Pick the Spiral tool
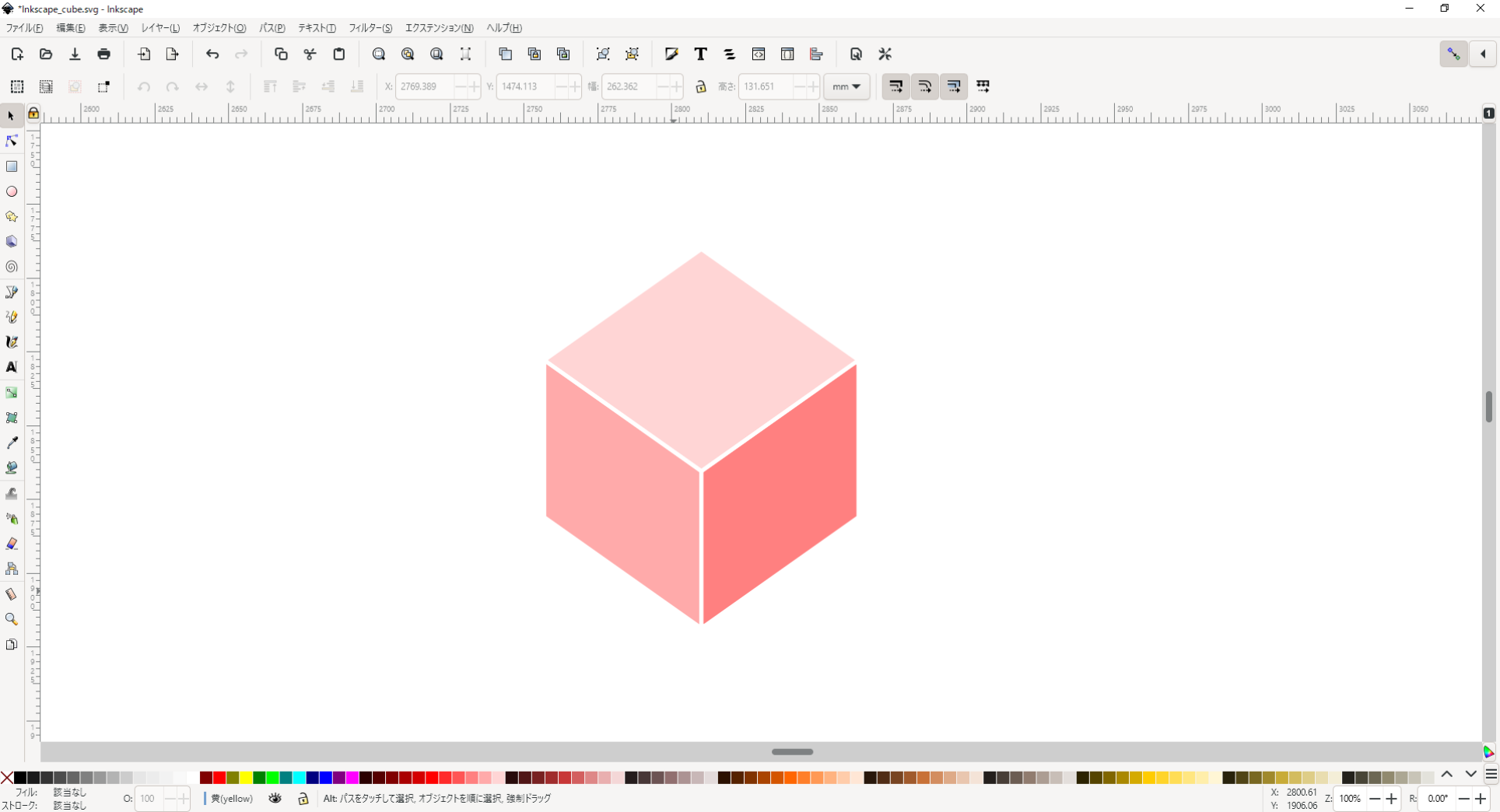The width and height of the screenshot is (1500, 812). (x=11, y=267)
